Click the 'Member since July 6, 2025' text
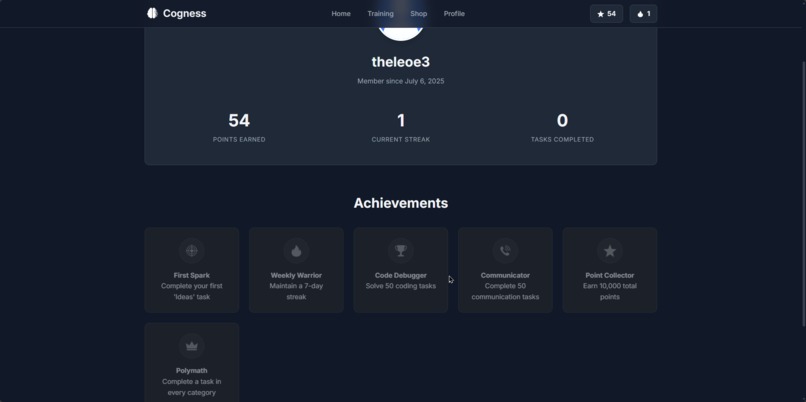The width and height of the screenshot is (806, 402). pos(400,81)
